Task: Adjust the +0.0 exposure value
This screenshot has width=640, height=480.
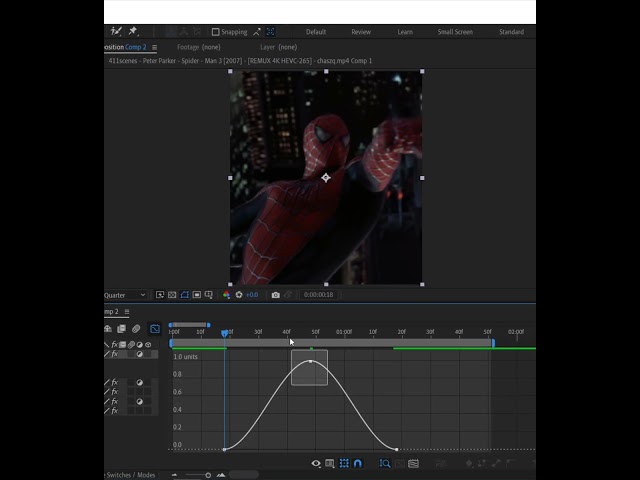Action: point(252,295)
